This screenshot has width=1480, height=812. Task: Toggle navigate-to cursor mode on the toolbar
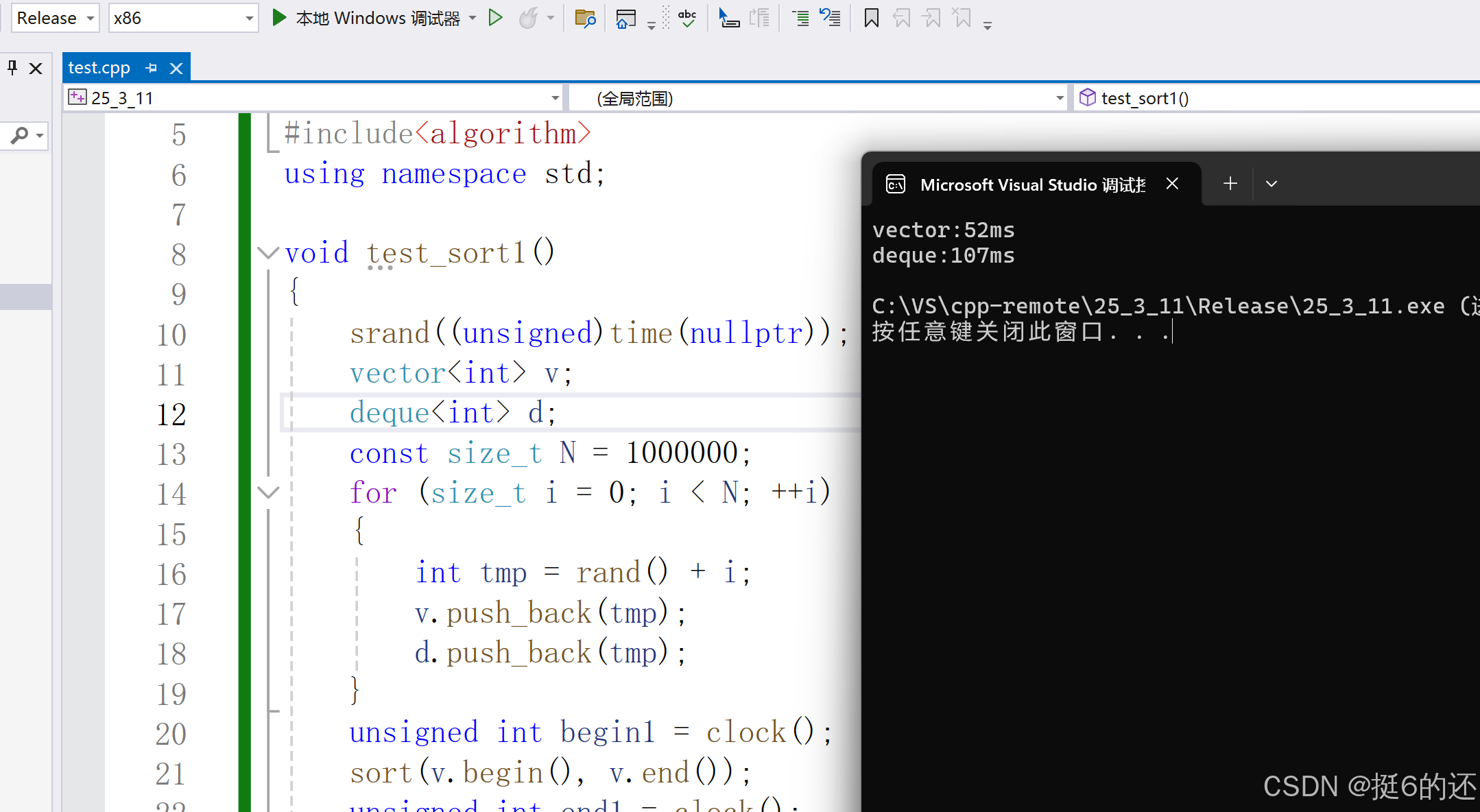[x=730, y=18]
